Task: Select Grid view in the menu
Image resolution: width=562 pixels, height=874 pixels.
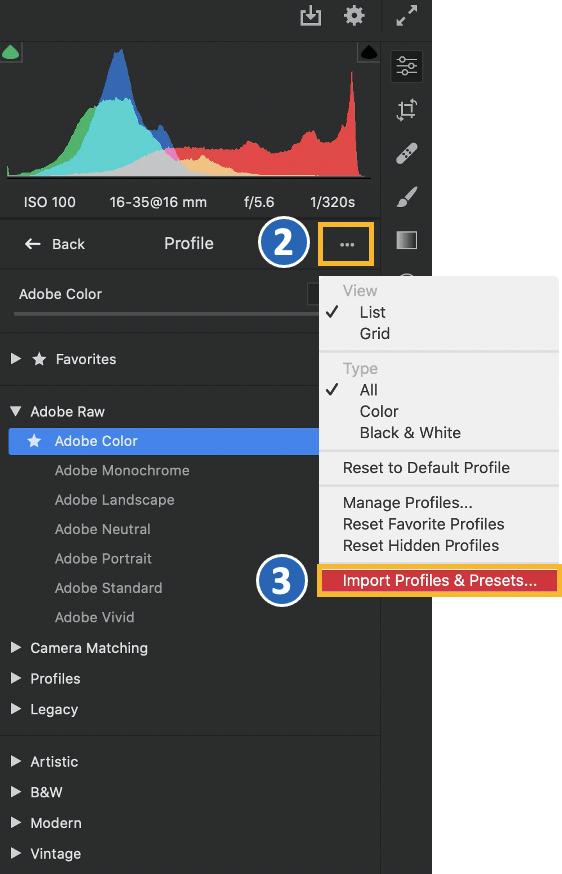Action: click(x=375, y=334)
